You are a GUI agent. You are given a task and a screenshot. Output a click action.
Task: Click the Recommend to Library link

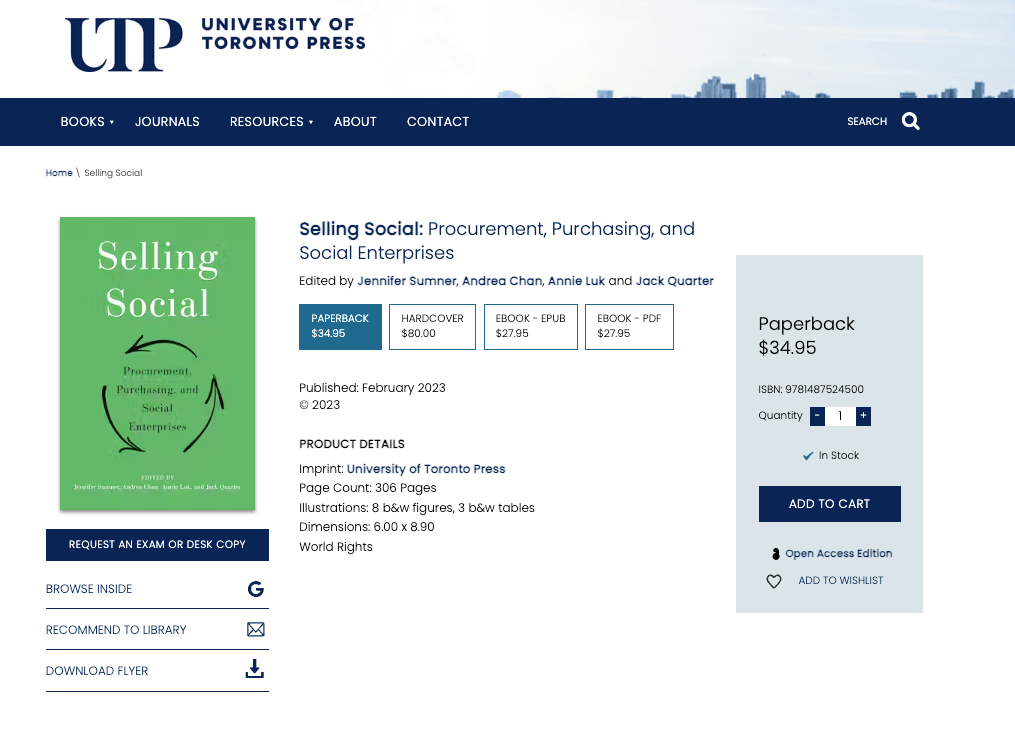(116, 630)
